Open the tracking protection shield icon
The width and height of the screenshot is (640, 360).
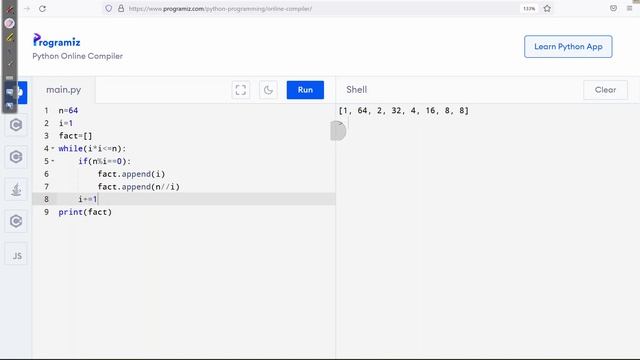(108, 8)
